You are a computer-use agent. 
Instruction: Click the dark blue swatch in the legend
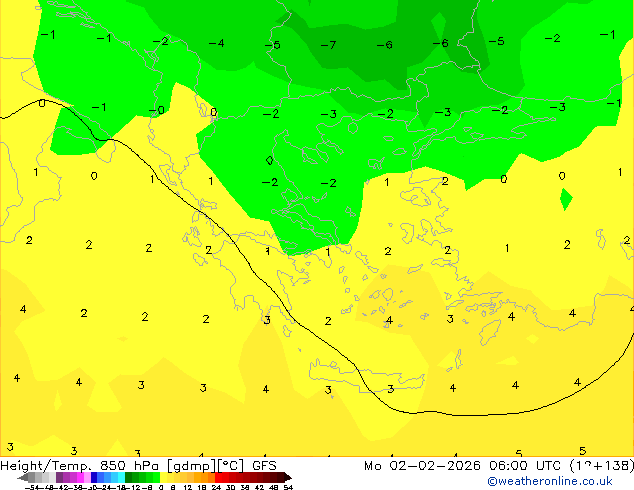pos(94,477)
